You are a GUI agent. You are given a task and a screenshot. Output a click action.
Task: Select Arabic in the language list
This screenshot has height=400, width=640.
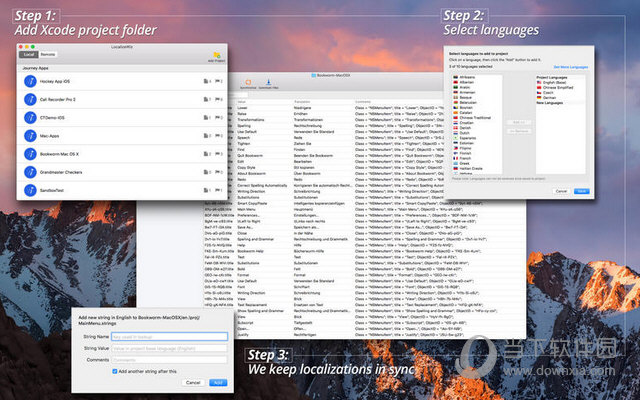tap(465, 87)
